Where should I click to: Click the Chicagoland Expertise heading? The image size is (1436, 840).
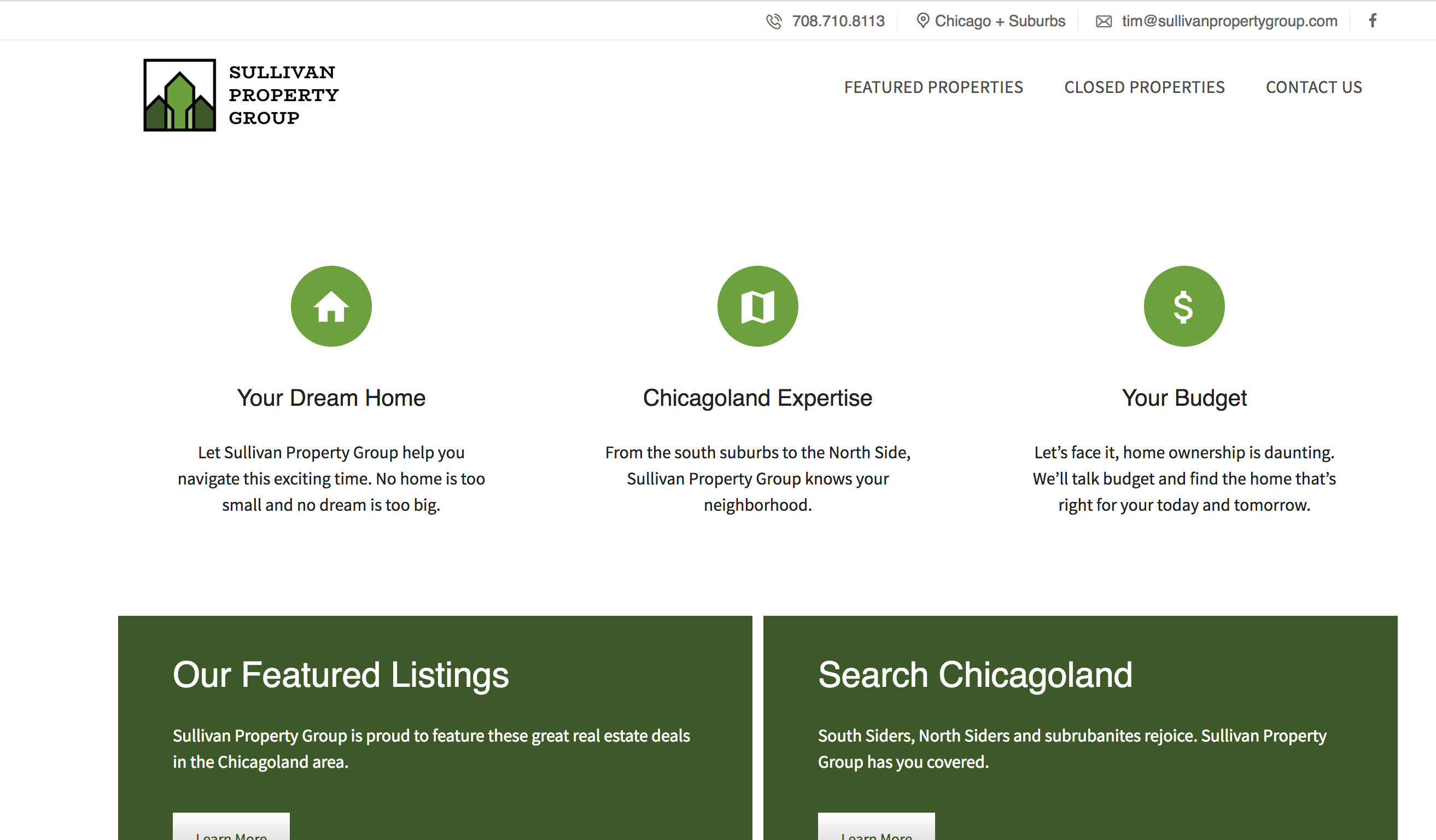pos(757,398)
